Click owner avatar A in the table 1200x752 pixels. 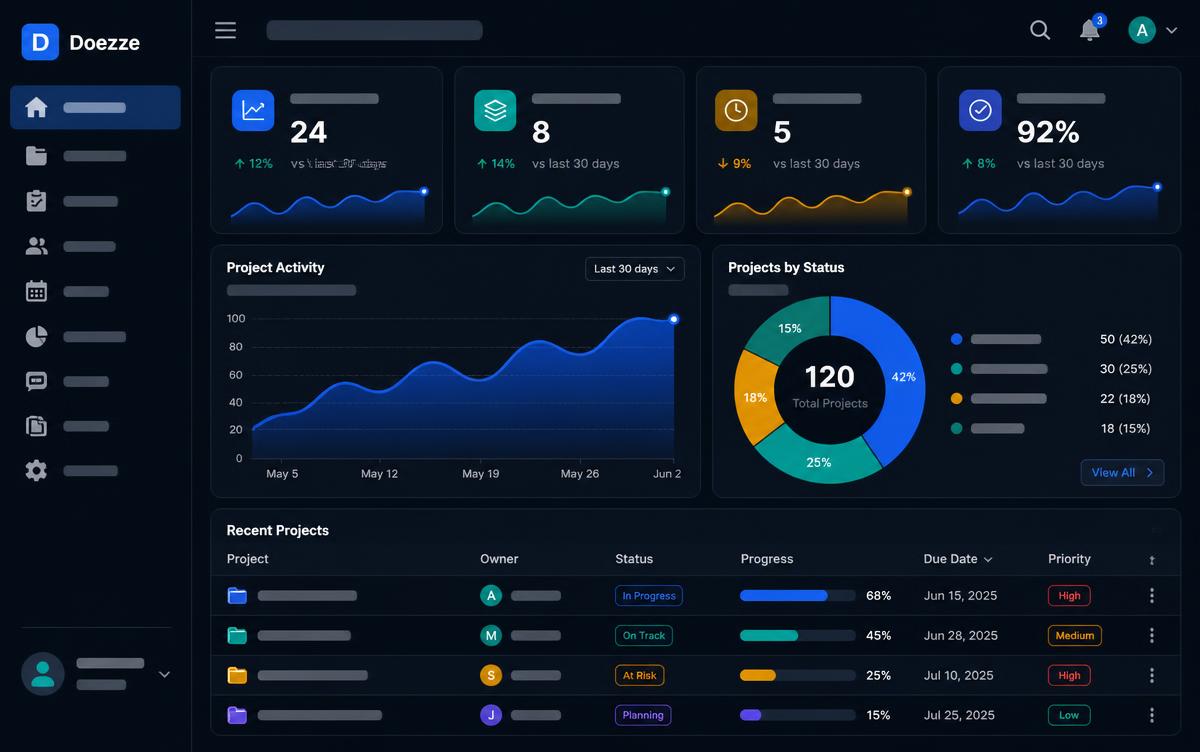coord(491,596)
